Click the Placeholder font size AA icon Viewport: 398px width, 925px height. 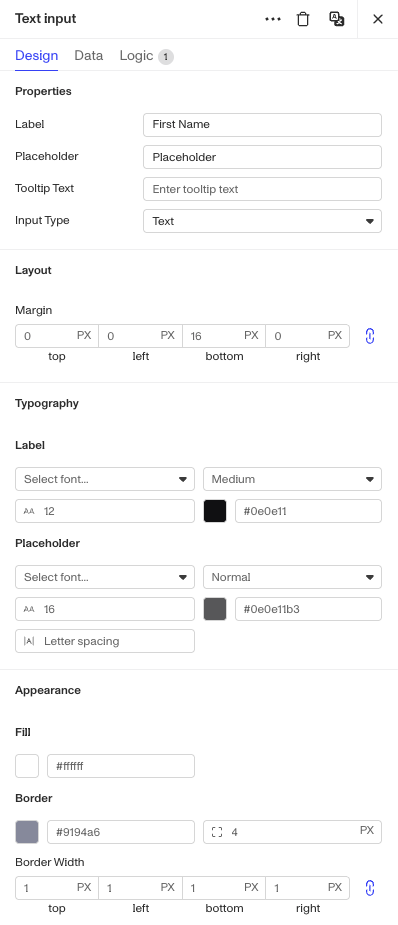pos(29,609)
